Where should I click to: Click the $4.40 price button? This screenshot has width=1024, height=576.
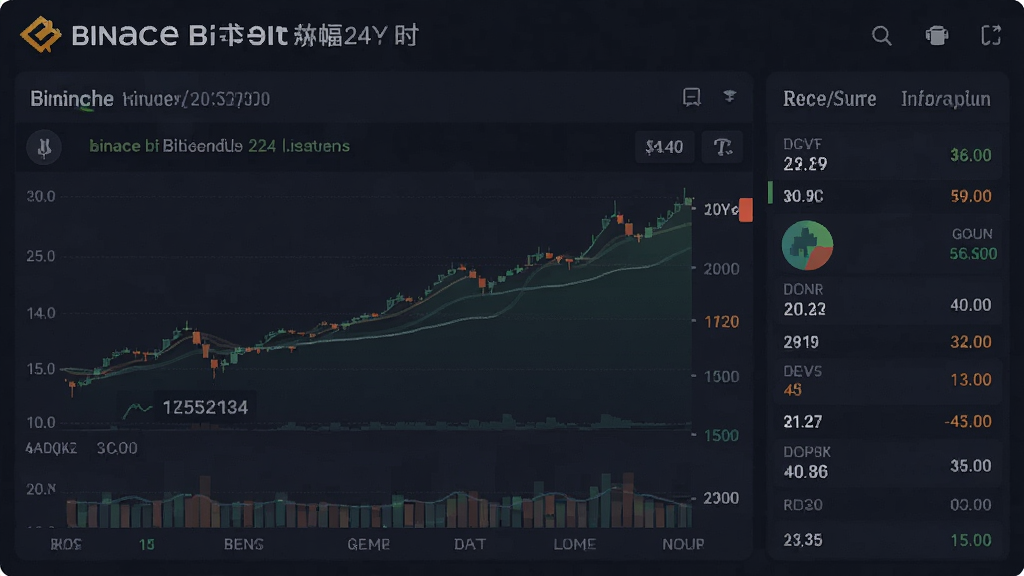click(664, 147)
